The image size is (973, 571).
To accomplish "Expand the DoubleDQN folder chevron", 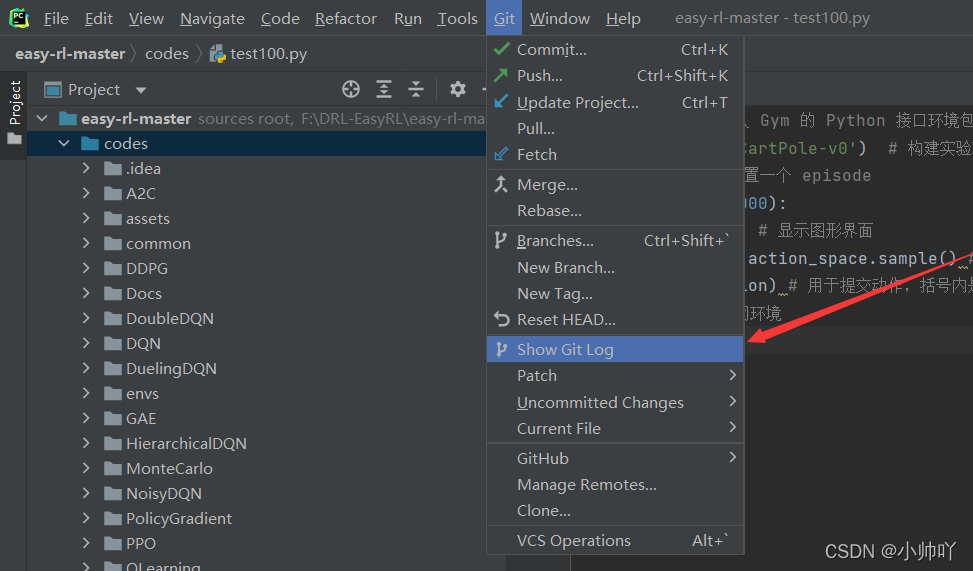I will [x=86, y=318].
